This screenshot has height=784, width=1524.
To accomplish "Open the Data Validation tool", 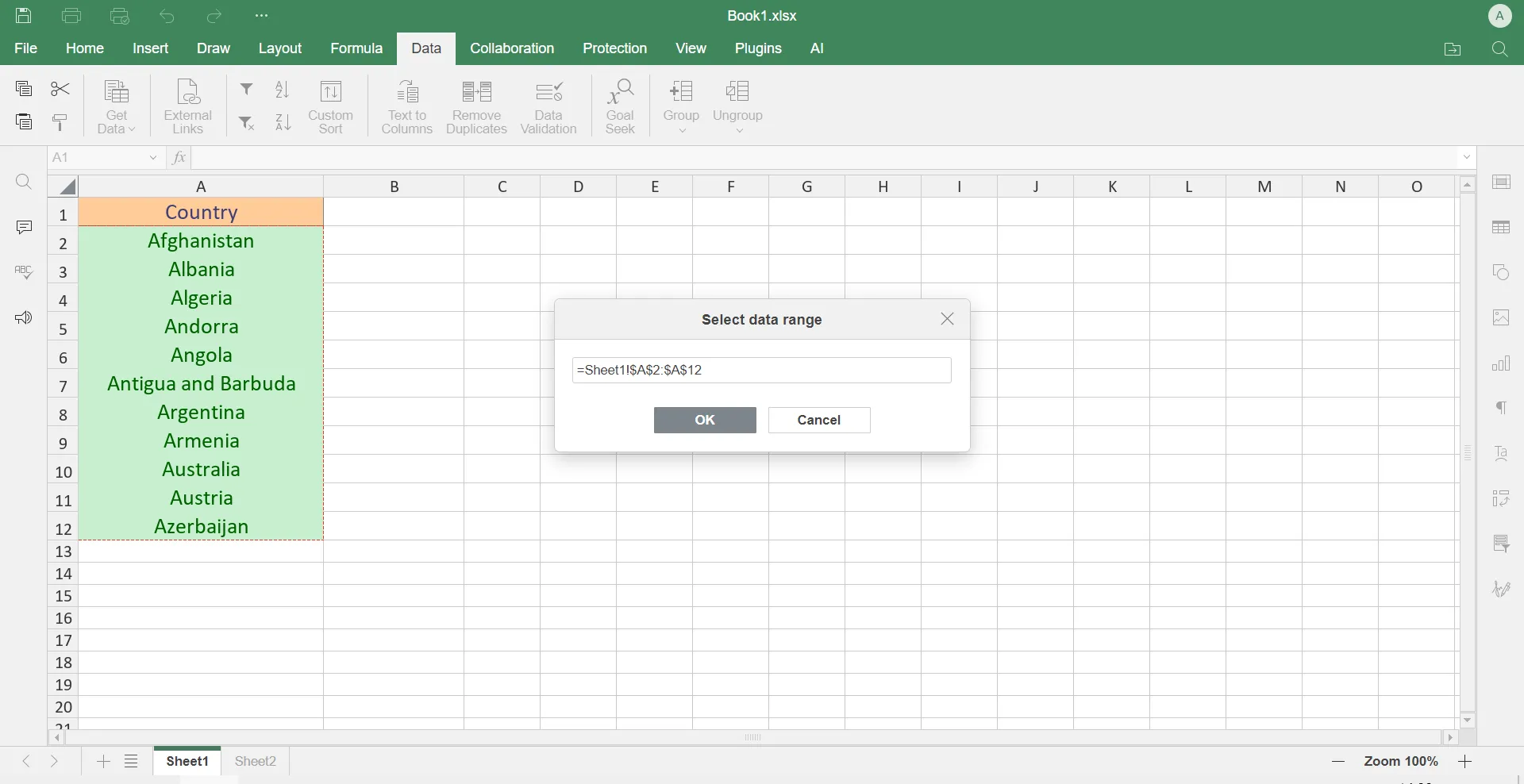I will pos(549,106).
